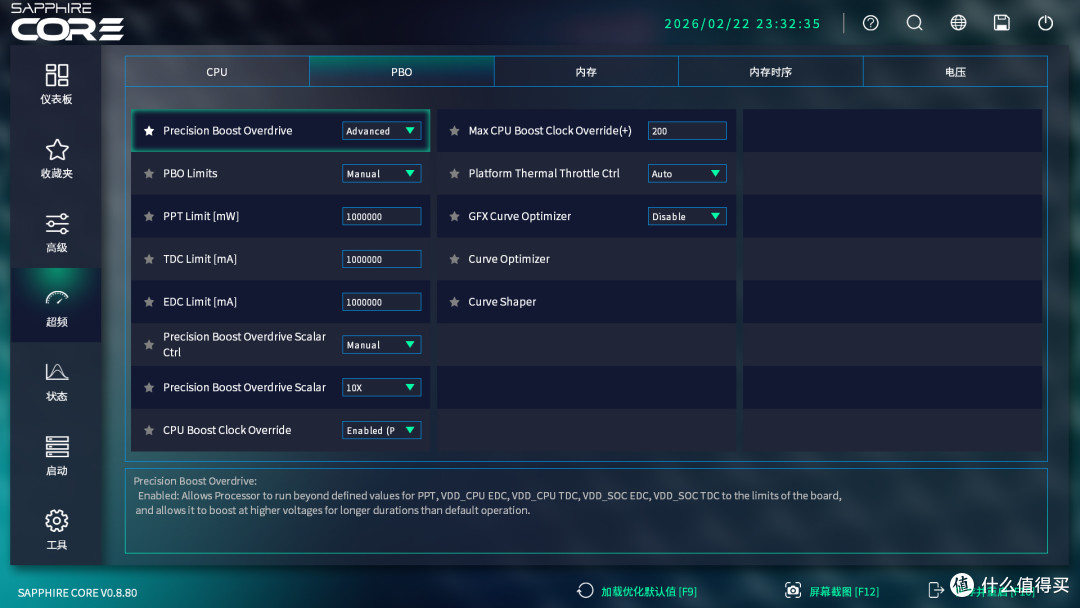The width and height of the screenshot is (1080, 608).
Task: Toggle favorite star for Precision Boost Overdrive Scalar 10X
Action: click(149, 388)
